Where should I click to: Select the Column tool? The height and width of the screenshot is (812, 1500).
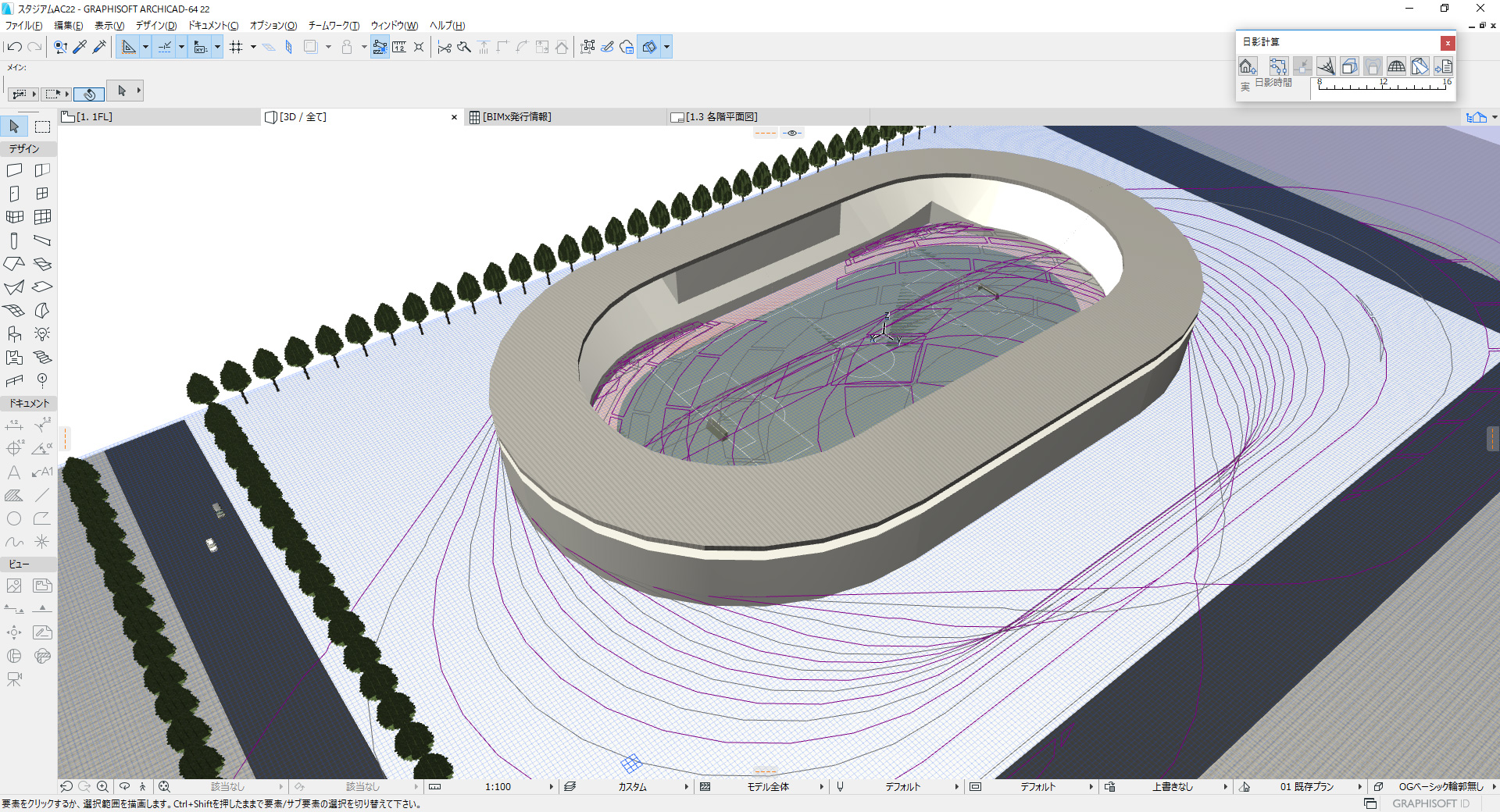(x=14, y=240)
